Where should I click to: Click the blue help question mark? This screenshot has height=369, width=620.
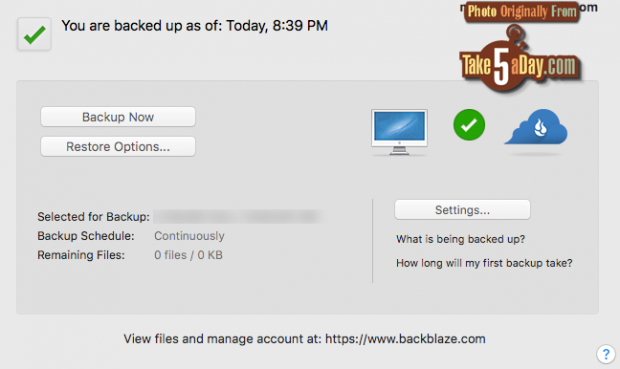point(606,354)
